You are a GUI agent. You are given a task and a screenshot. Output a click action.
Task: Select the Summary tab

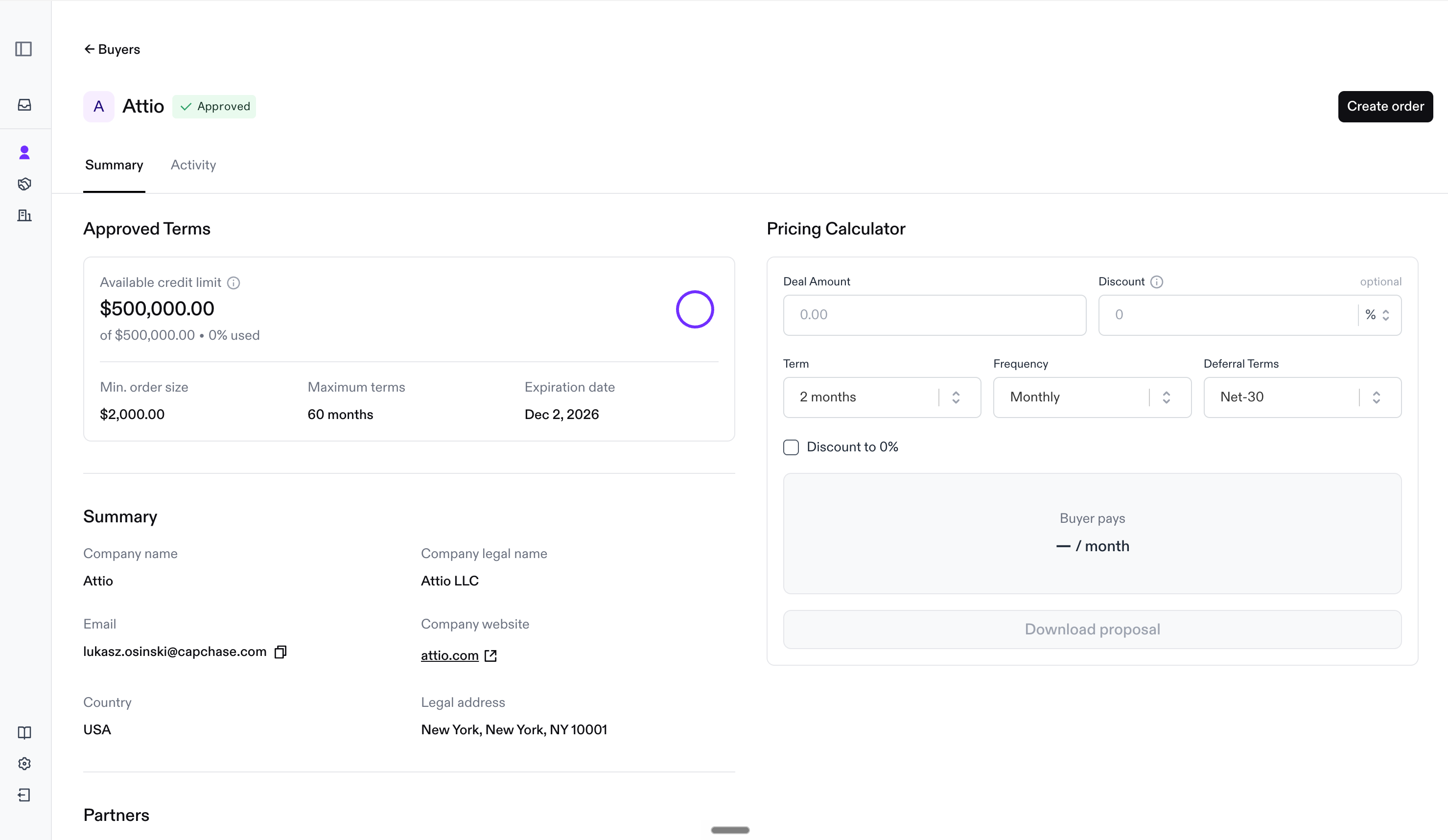[x=114, y=165]
